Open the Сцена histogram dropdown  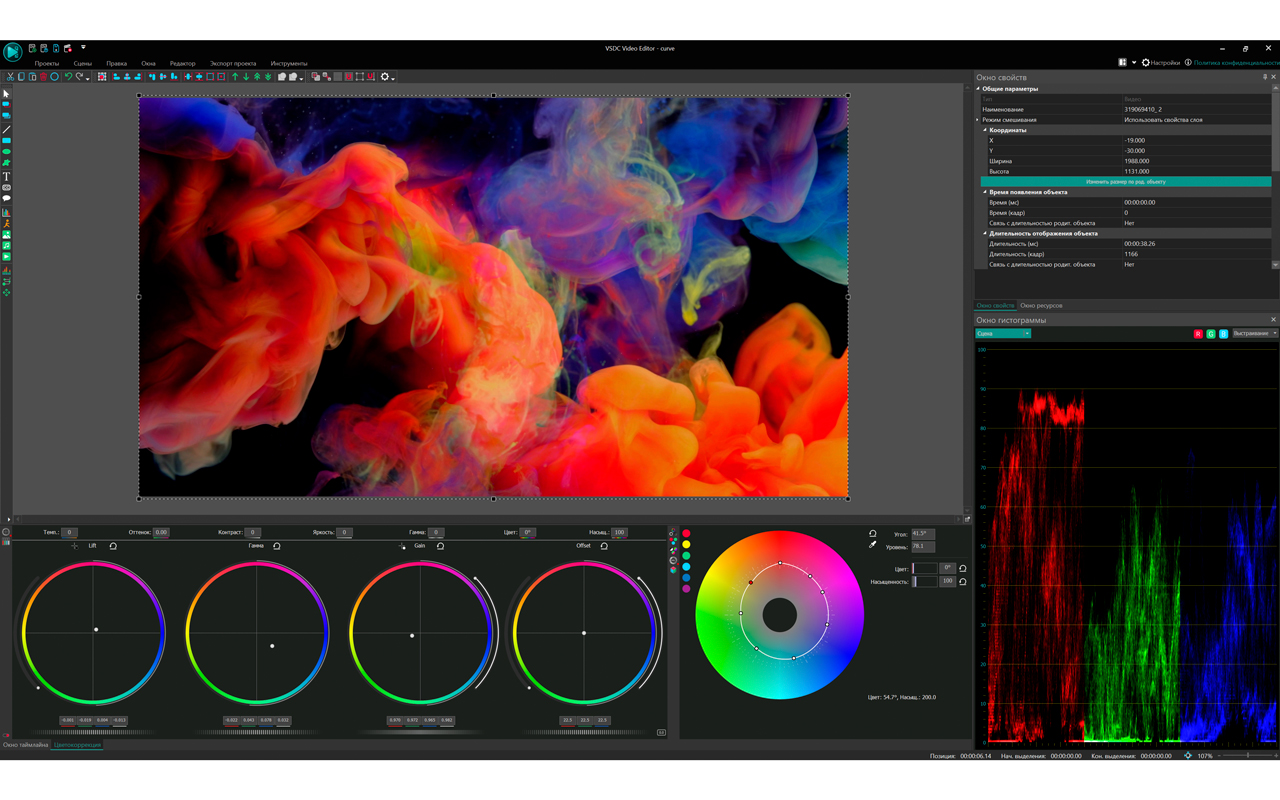tap(1003, 333)
